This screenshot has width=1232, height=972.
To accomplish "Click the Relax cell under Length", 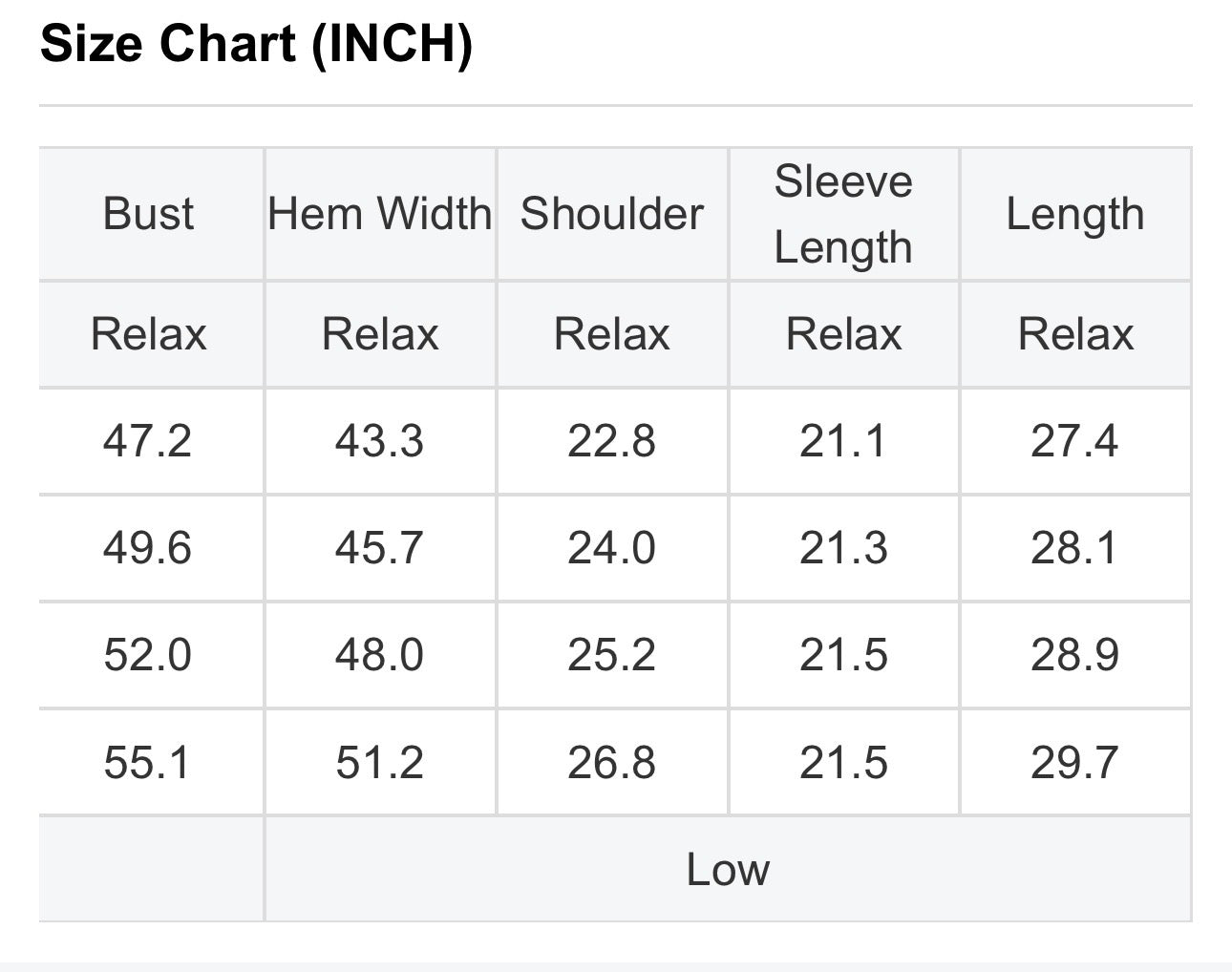I will tap(1075, 334).
